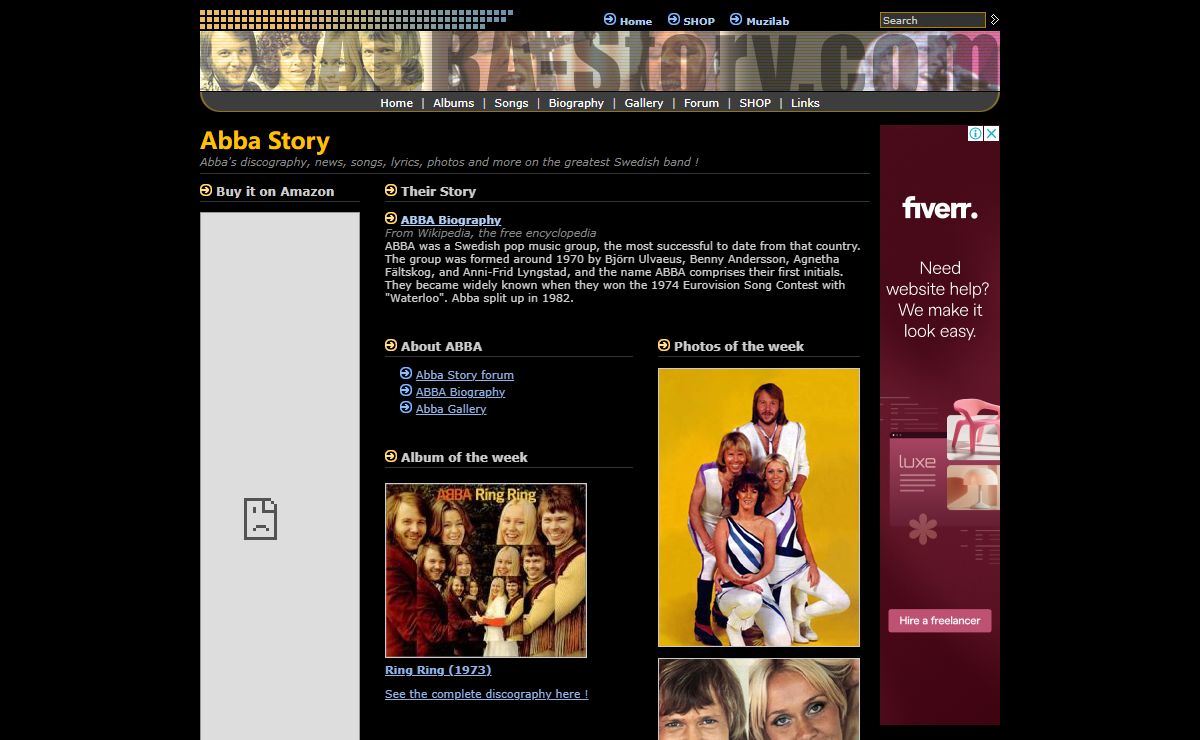Click From Wikipedia, the free encyclopedia text
Screen dimensions: 1200x740
pos(490,233)
